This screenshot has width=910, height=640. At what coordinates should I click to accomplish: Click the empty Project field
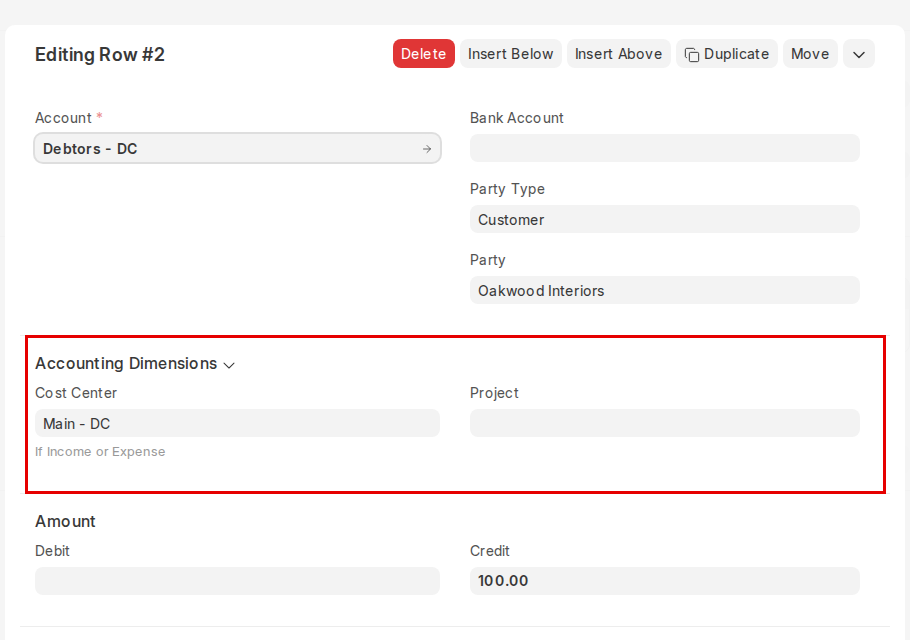click(665, 423)
